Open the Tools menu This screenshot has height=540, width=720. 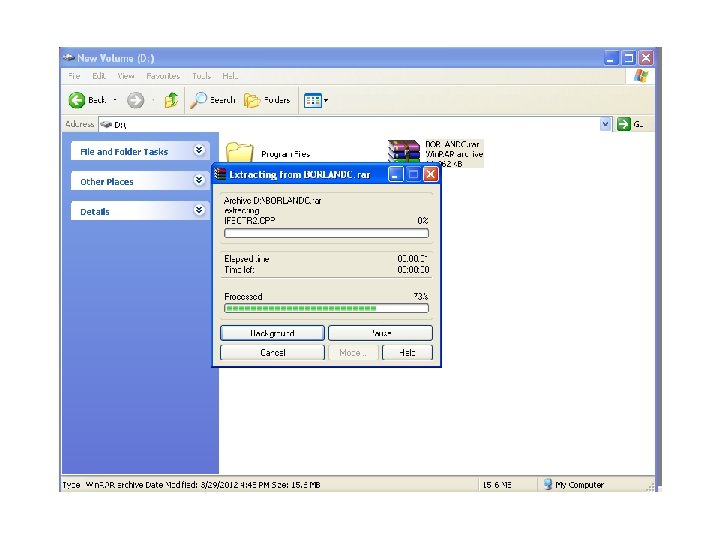coord(201,76)
